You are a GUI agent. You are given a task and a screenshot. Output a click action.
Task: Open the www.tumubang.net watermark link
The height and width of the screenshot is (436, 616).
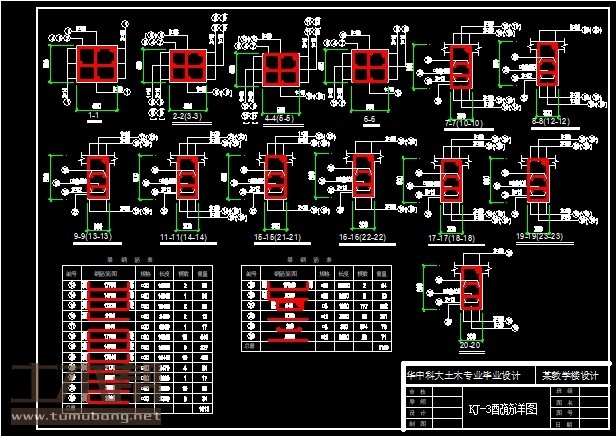pyautogui.click(x=84, y=415)
